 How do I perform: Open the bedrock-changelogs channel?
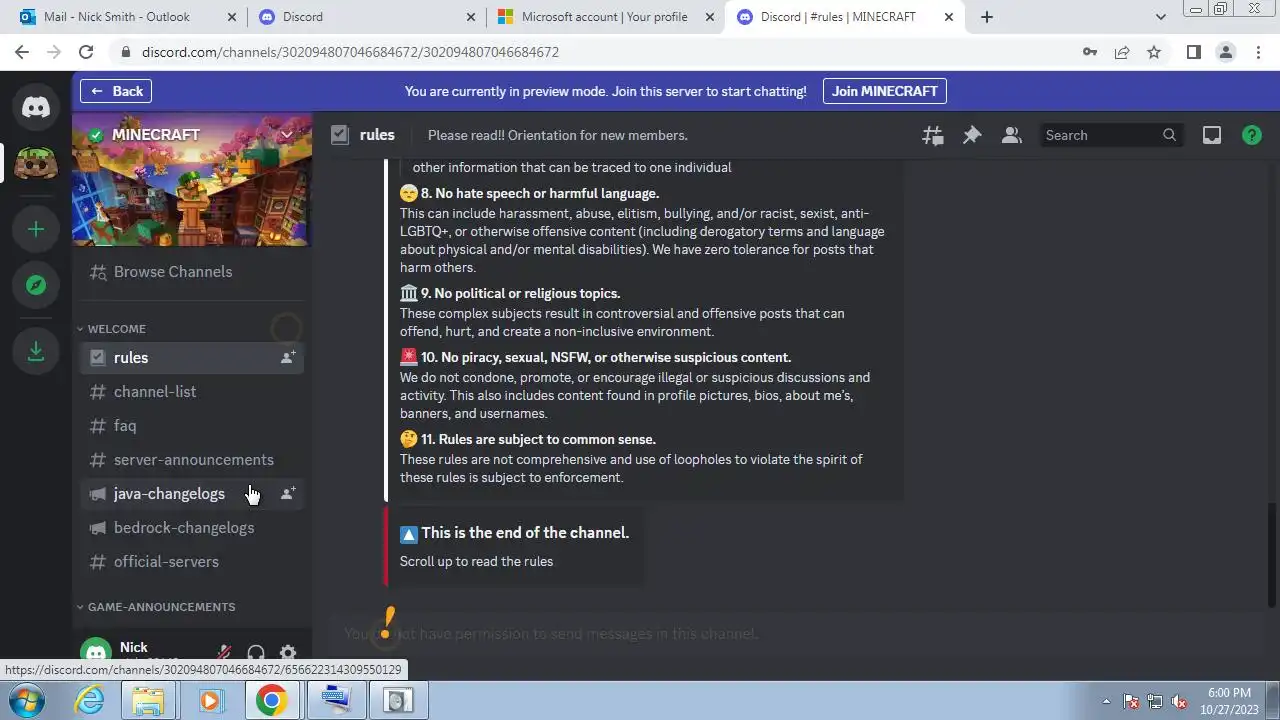pos(192,527)
